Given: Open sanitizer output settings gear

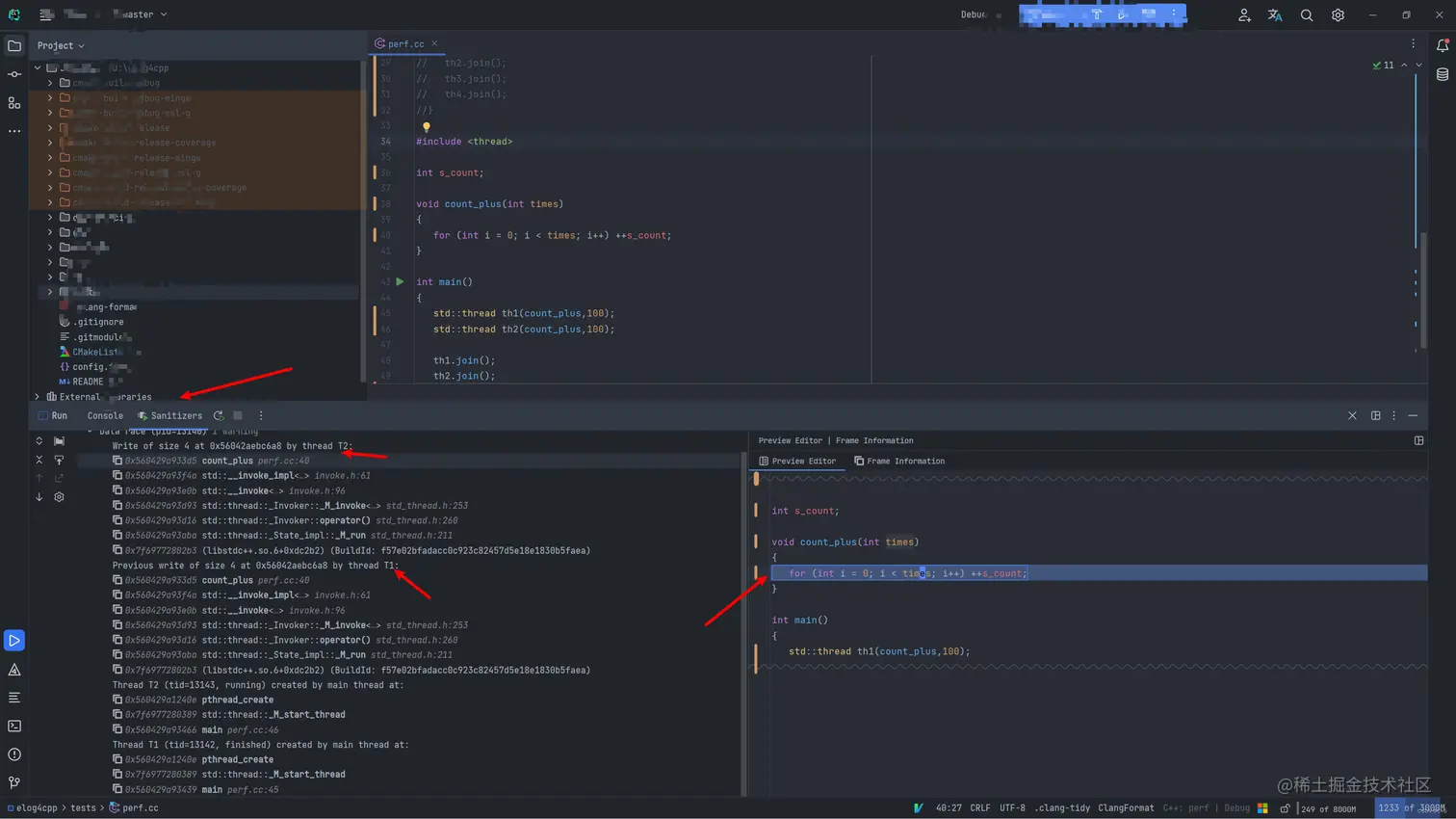Looking at the screenshot, I should 59,497.
